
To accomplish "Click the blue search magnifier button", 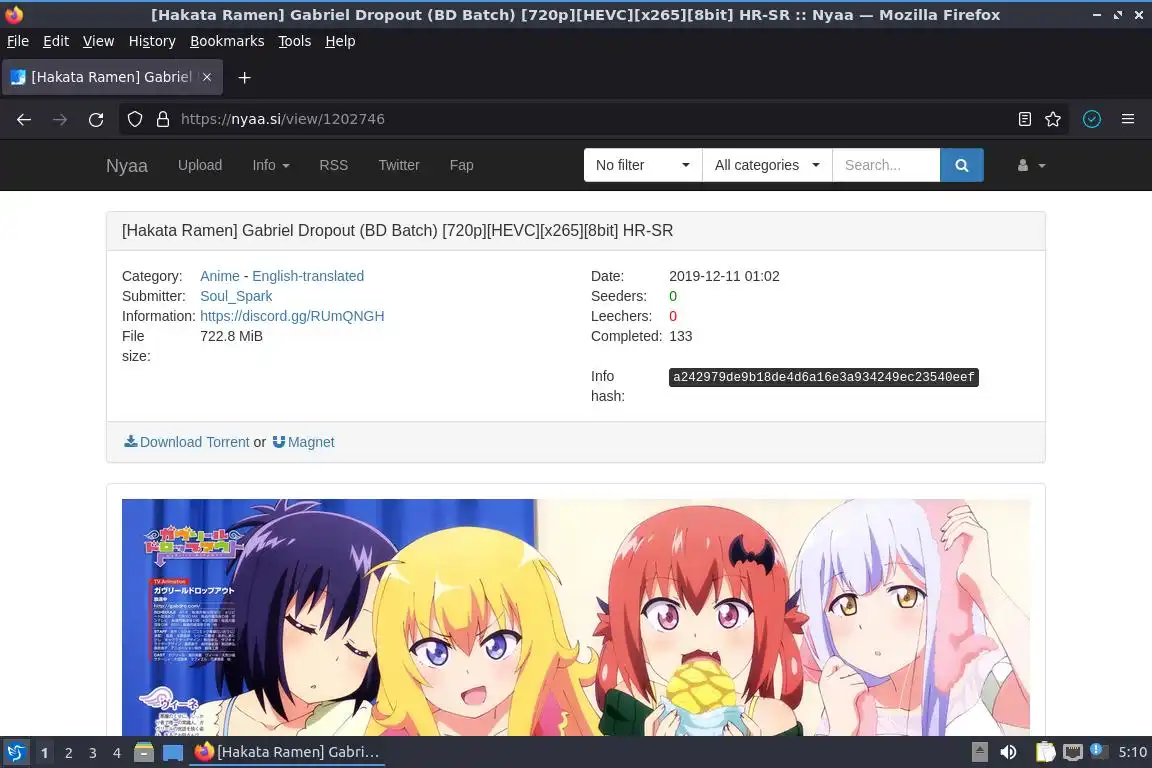I will 962,165.
